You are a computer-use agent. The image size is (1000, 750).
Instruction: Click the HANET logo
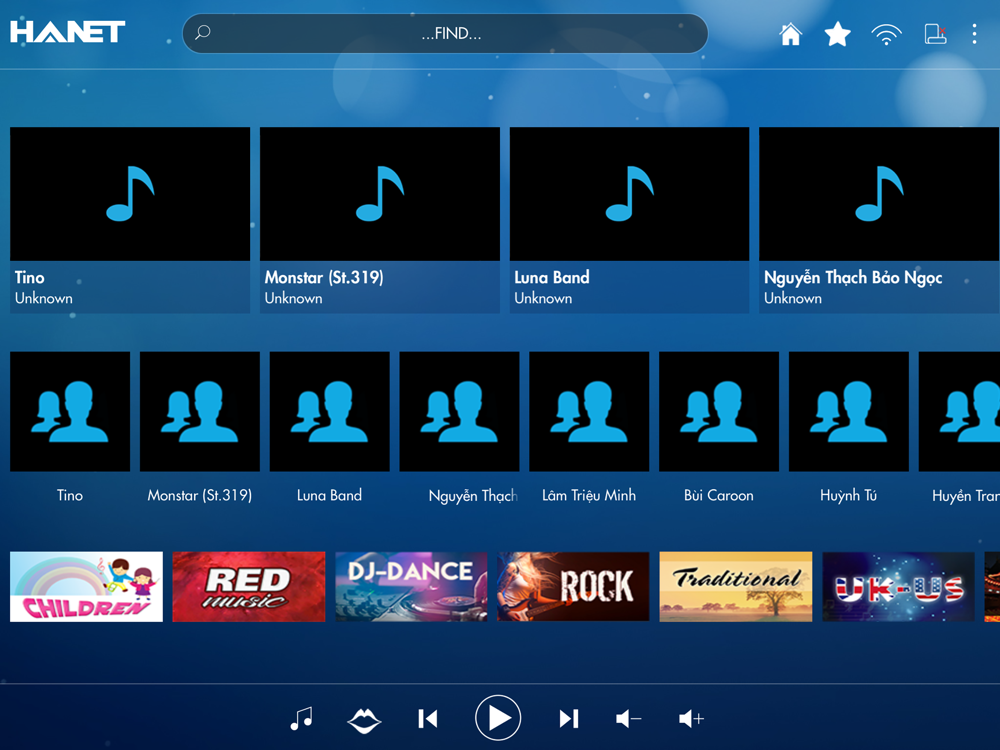(x=68, y=32)
